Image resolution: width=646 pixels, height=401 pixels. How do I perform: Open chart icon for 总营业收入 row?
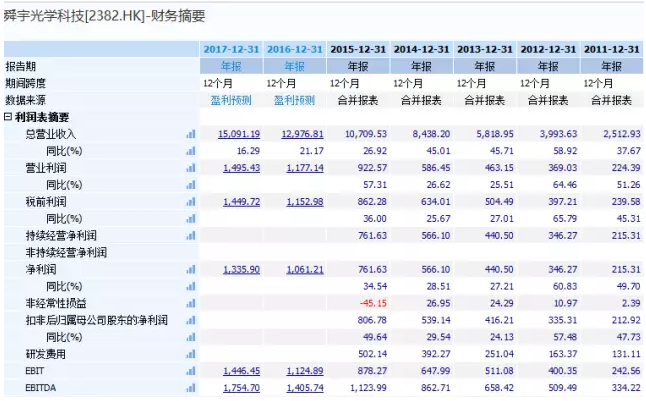pyautogui.click(x=191, y=134)
